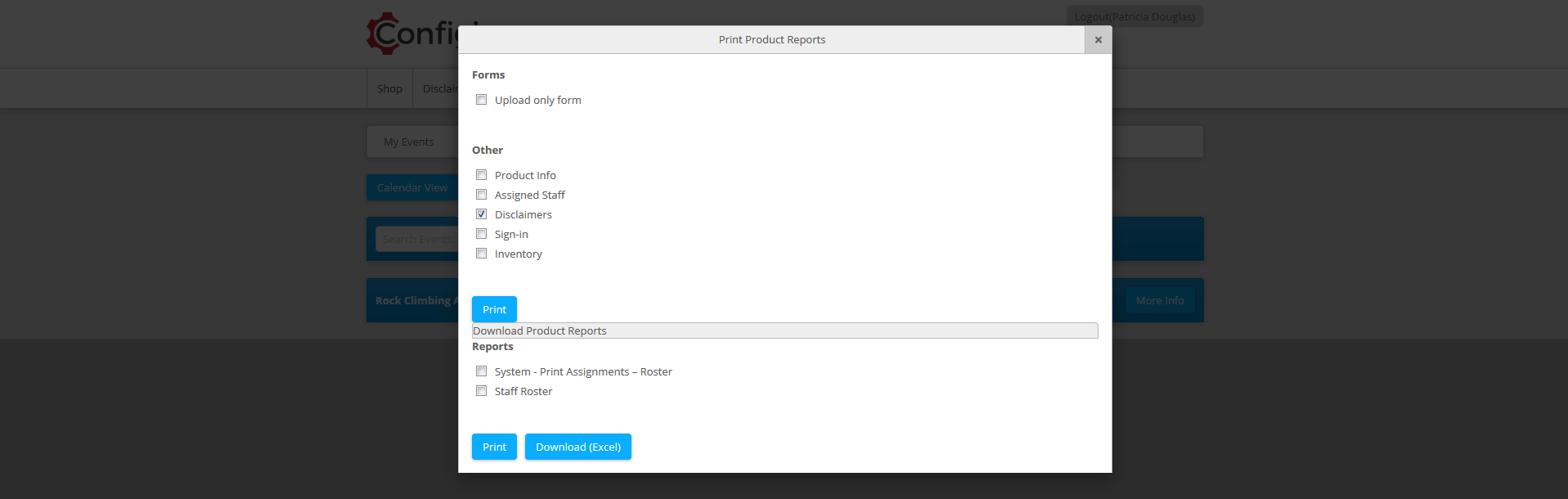Image resolution: width=1568 pixels, height=499 pixels.
Task: Select the Sign-in checkbox
Action: pos(482,234)
